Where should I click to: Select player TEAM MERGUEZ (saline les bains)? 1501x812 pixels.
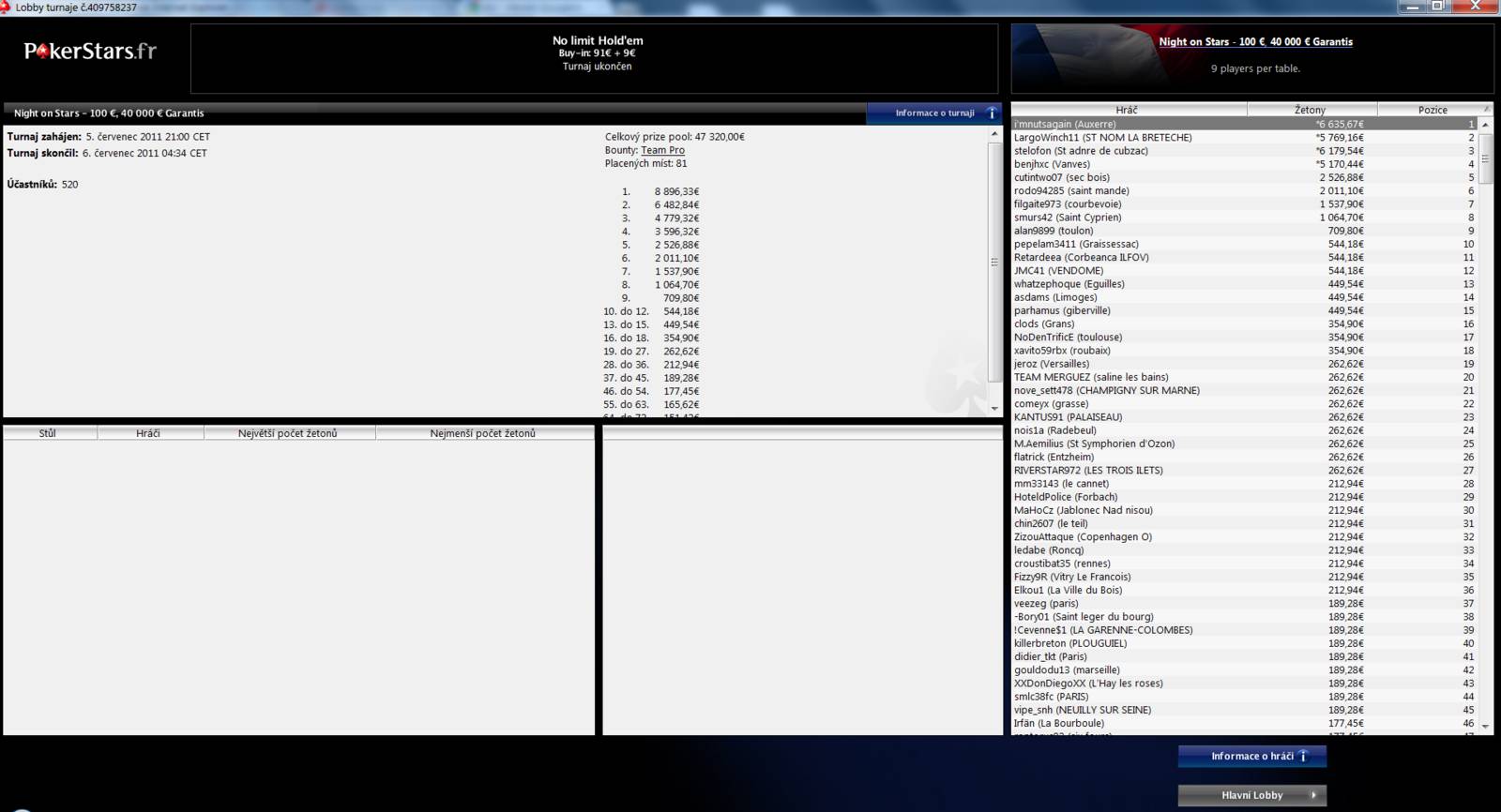tap(1245, 377)
